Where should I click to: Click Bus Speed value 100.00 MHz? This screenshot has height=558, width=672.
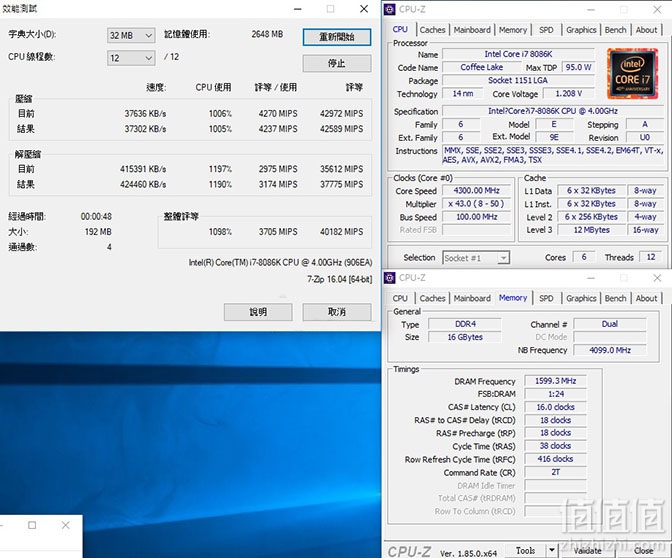point(477,217)
